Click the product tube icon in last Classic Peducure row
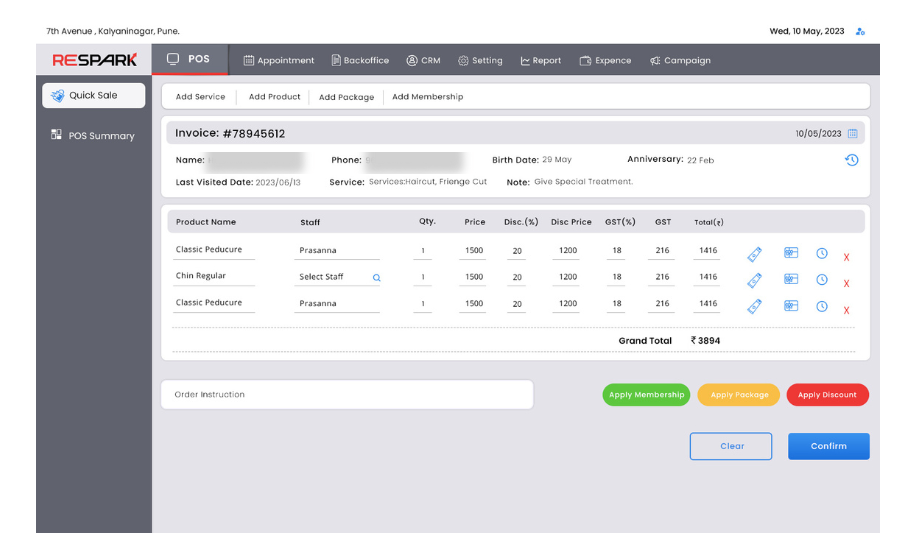 point(754,307)
